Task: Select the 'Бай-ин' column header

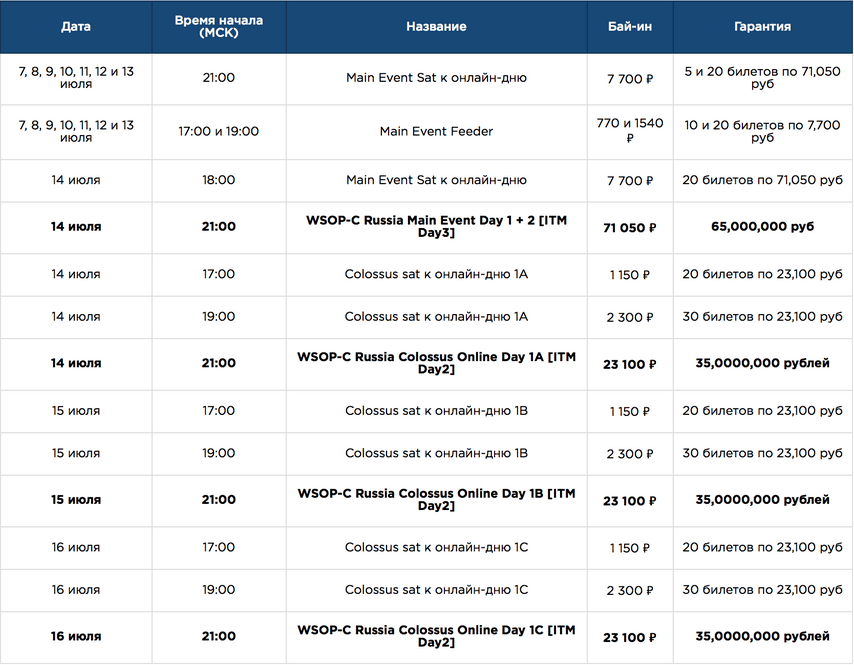Action: coord(630,27)
